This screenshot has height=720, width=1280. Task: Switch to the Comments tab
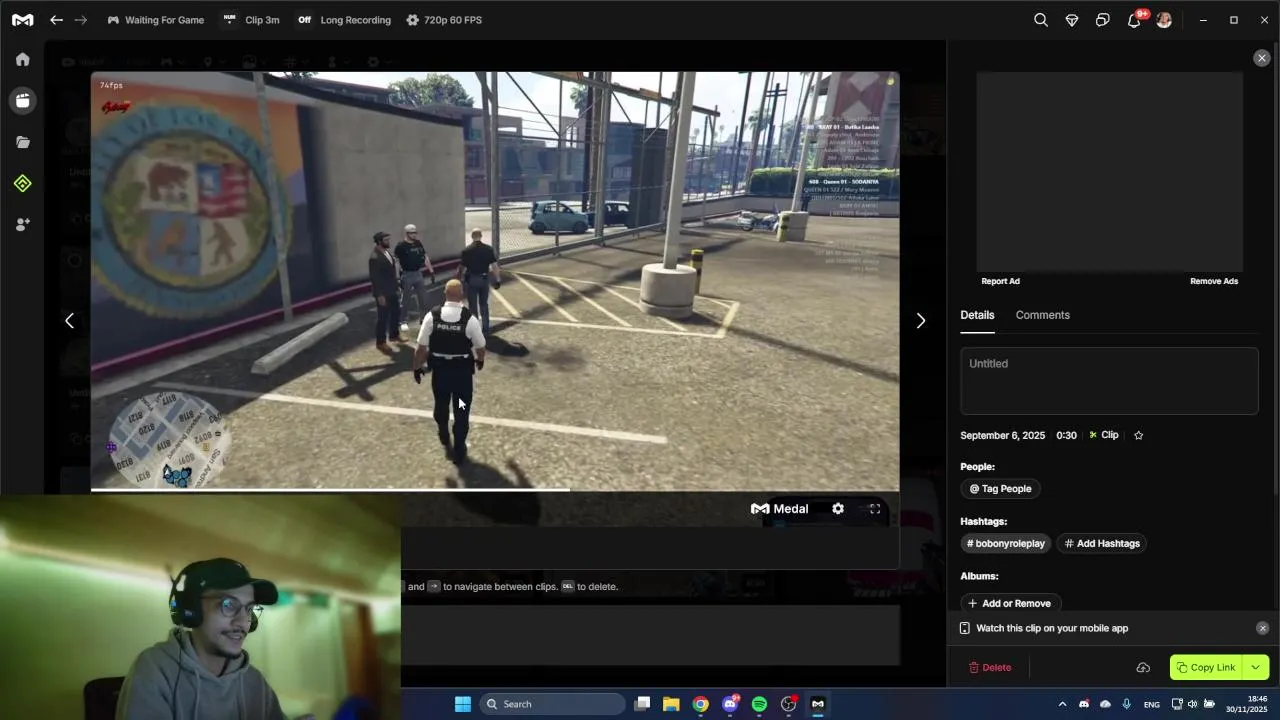[1042, 315]
